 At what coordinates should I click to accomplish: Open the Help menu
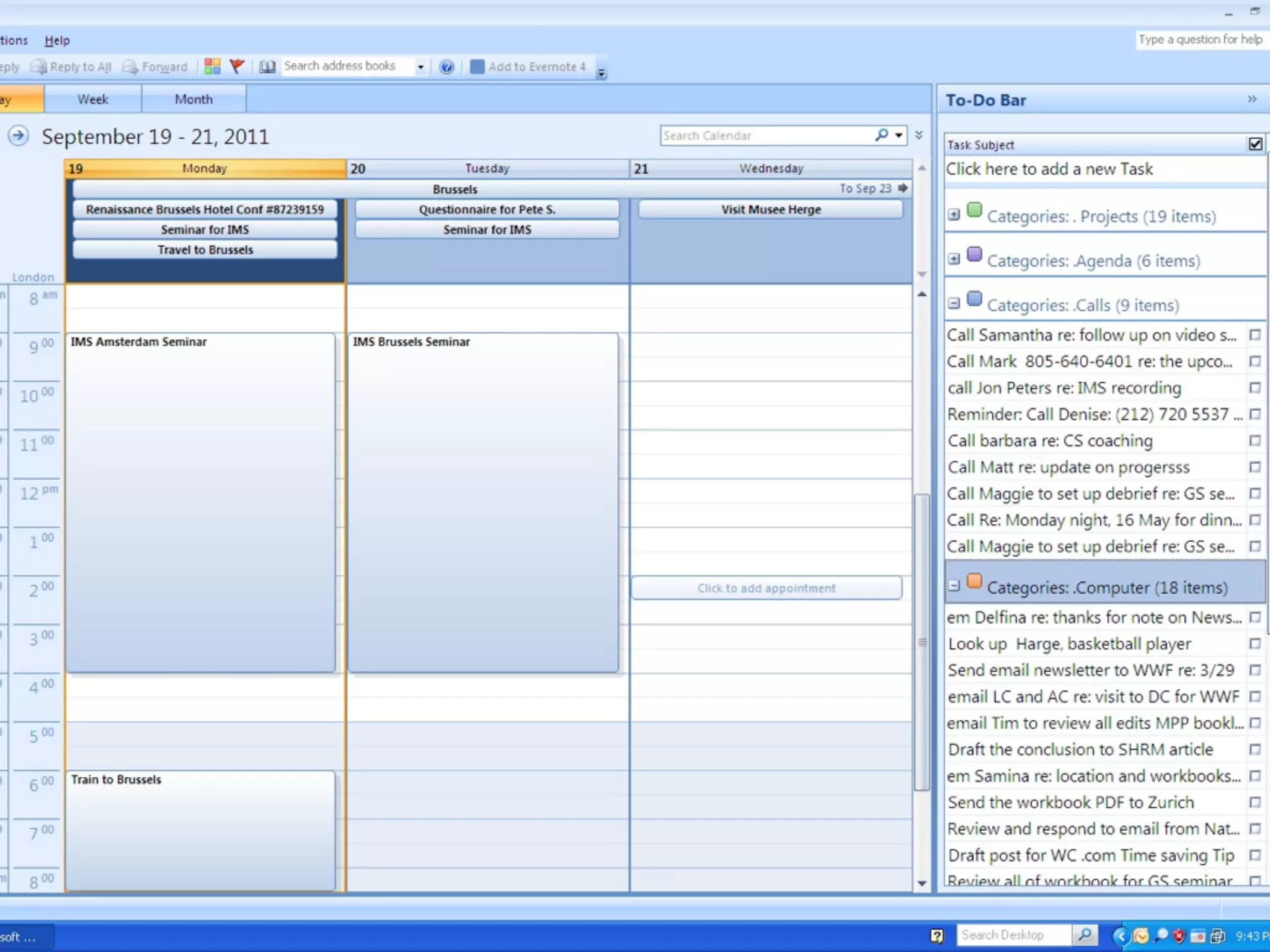(x=57, y=40)
